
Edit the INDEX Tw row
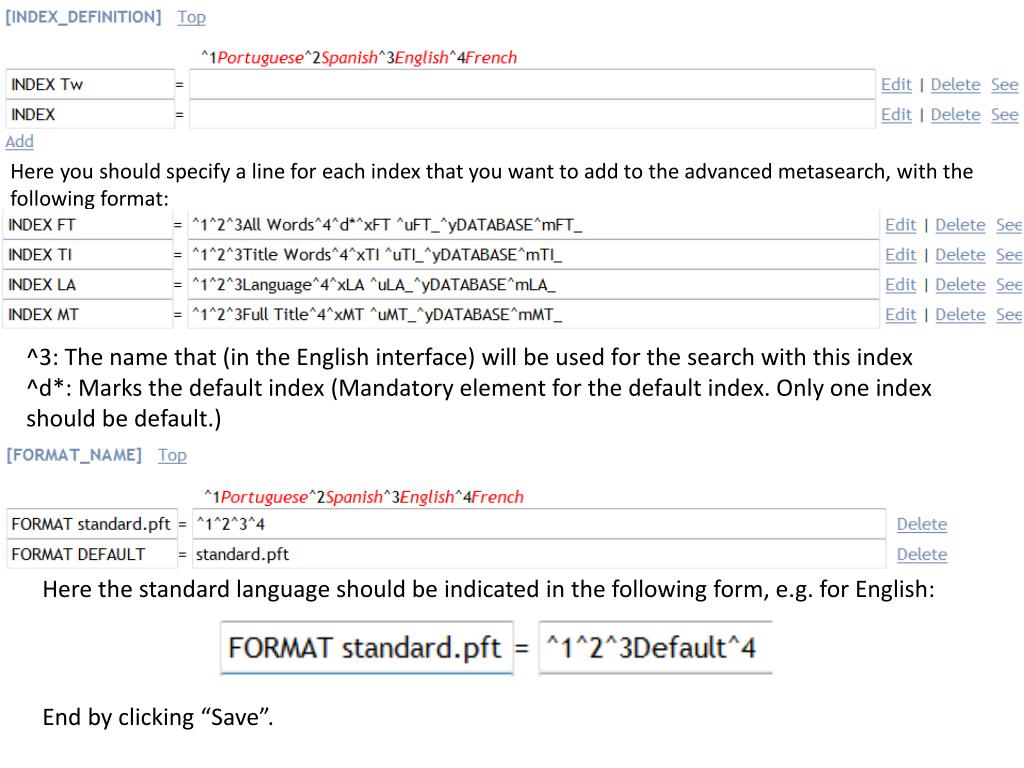click(x=896, y=85)
